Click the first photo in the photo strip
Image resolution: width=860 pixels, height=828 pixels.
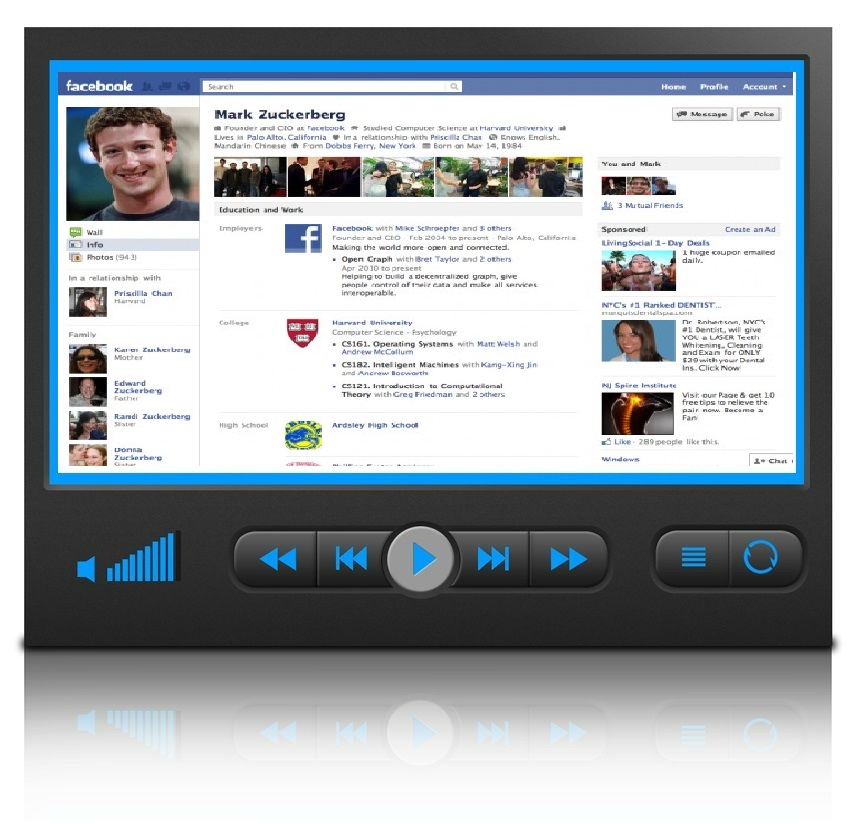[250, 177]
